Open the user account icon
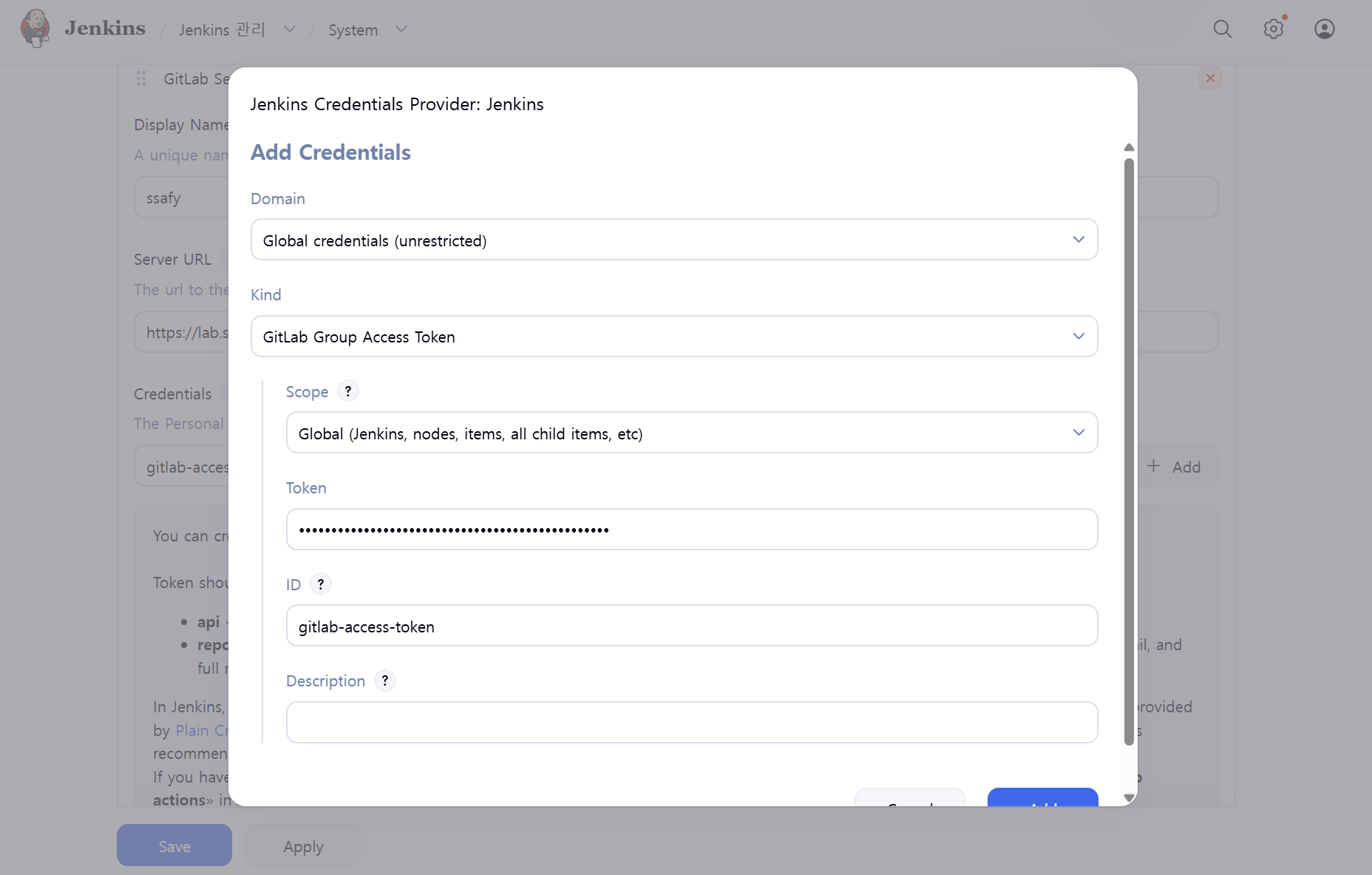1372x875 pixels. pyautogui.click(x=1325, y=29)
